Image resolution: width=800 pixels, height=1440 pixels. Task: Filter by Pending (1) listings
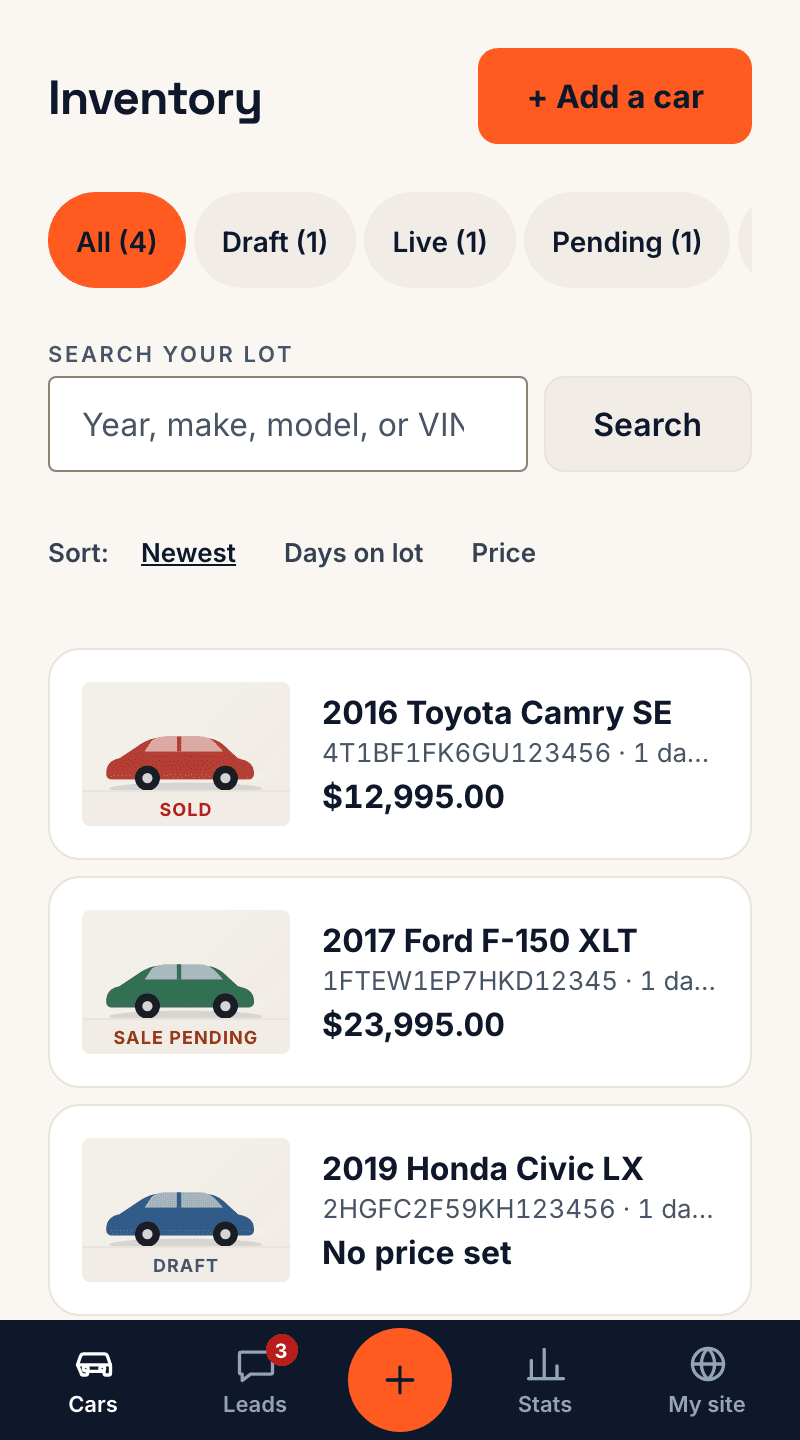tap(627, 240)
